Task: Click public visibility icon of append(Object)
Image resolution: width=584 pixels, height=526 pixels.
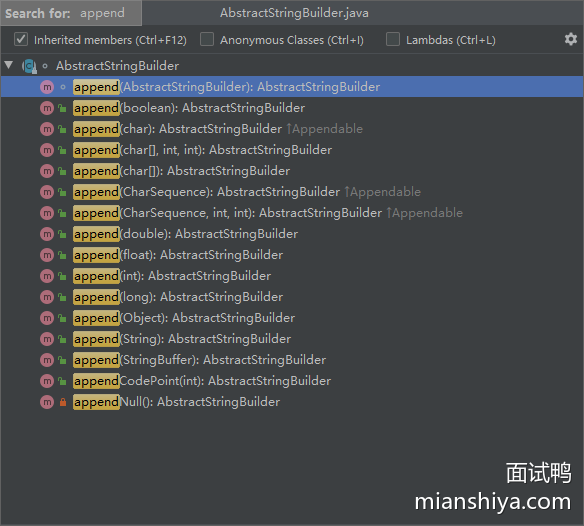Action: pos(62,318)
